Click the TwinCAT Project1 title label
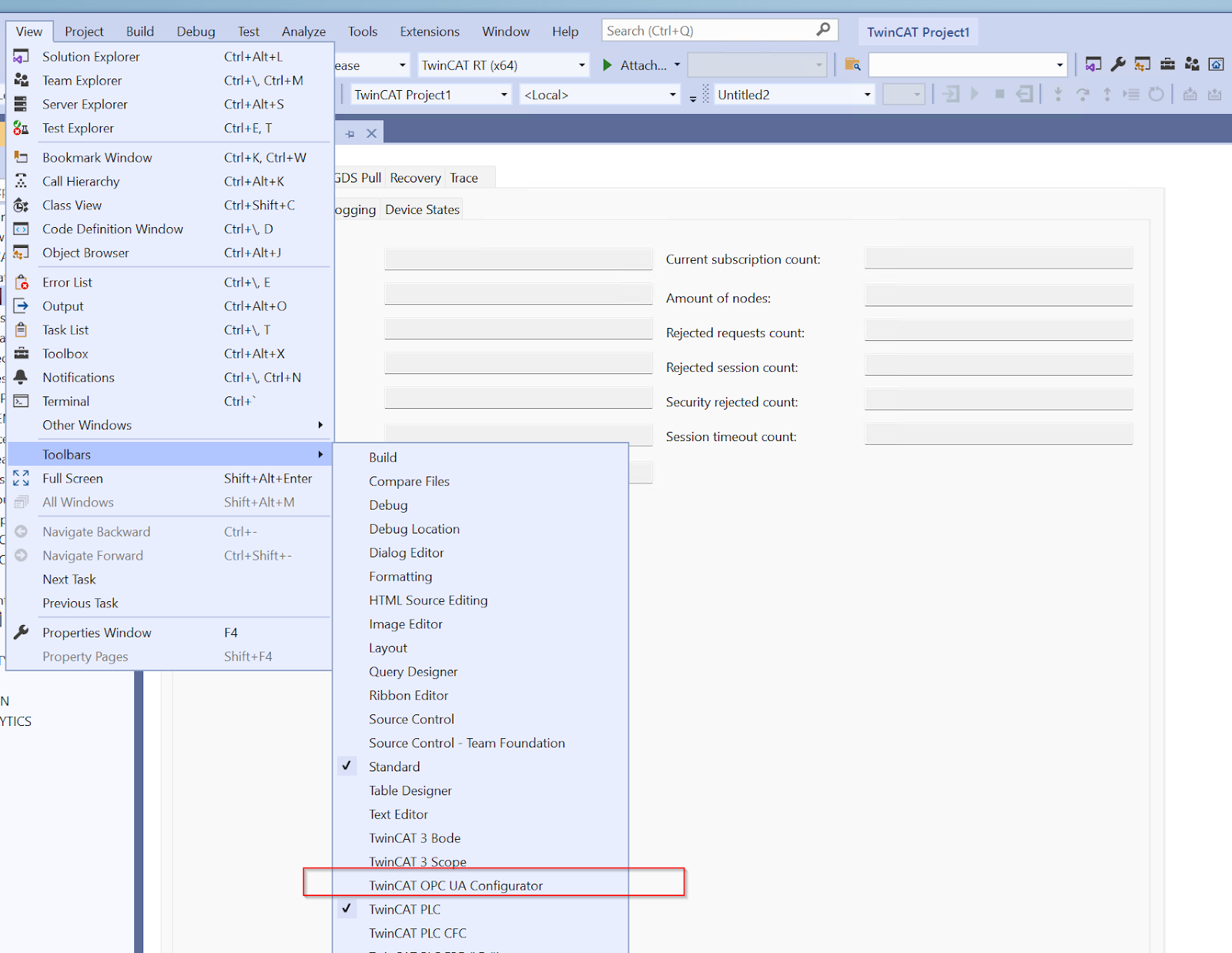Viewport: 1232px width, 953px height. [x=918, y=32]
